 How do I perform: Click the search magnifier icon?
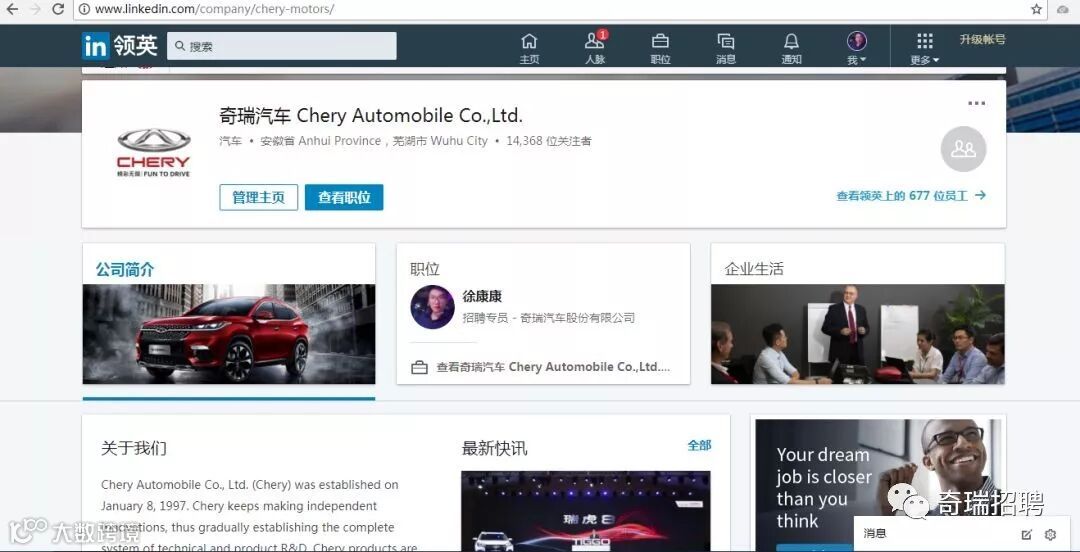pyautogui.click(x=180, y=46)
